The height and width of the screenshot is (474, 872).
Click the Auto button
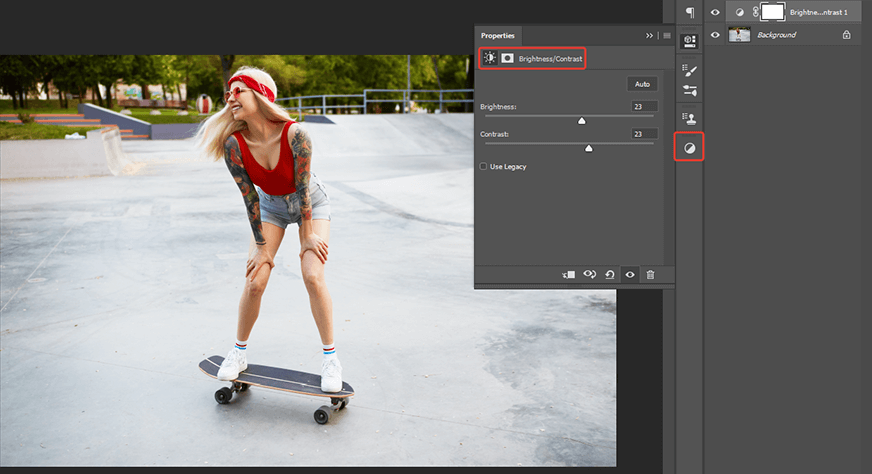point(642,84)
